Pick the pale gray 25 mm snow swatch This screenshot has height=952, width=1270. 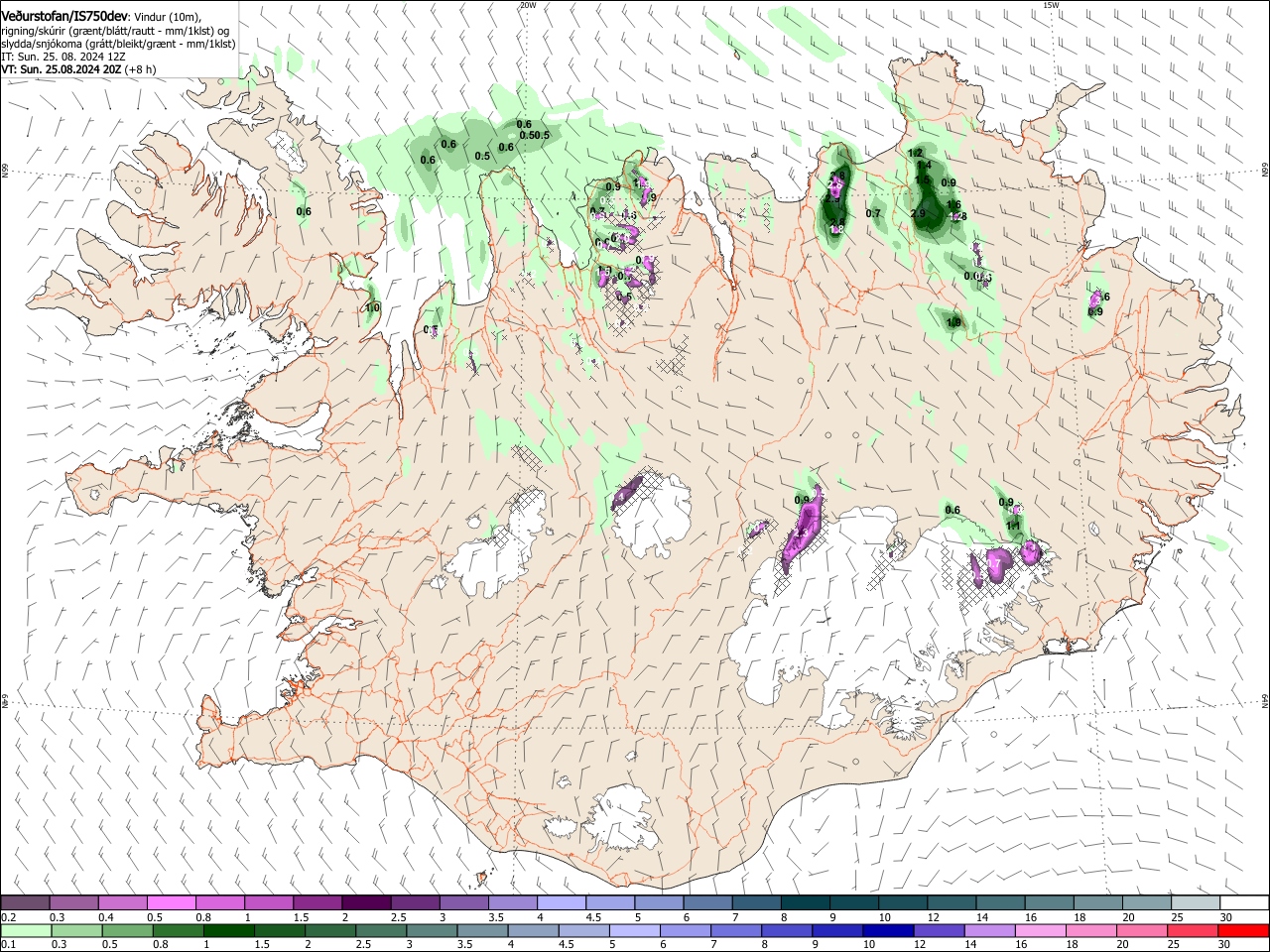(1195, 903)
